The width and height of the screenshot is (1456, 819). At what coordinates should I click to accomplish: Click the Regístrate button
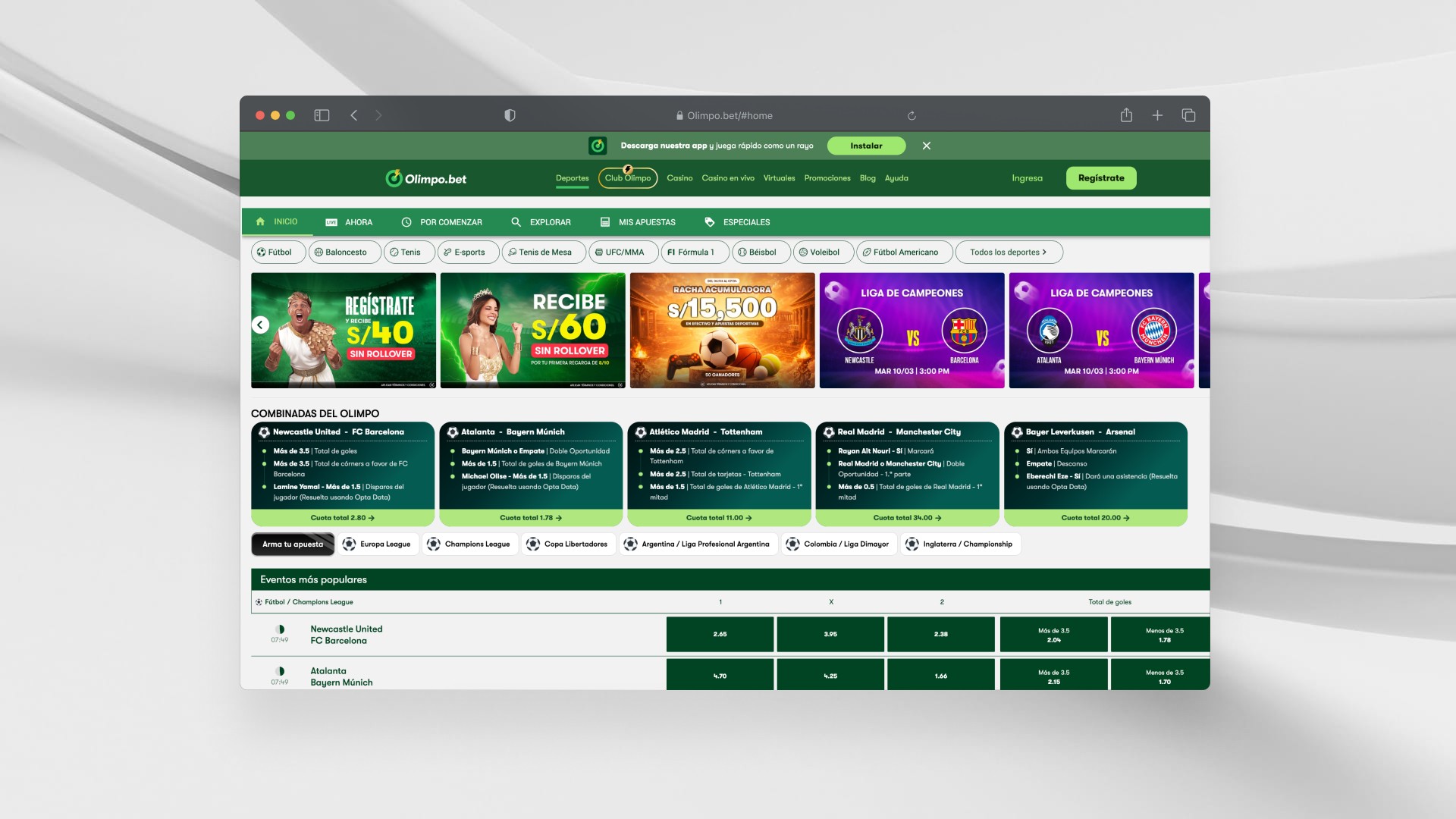click(1100, 178)
